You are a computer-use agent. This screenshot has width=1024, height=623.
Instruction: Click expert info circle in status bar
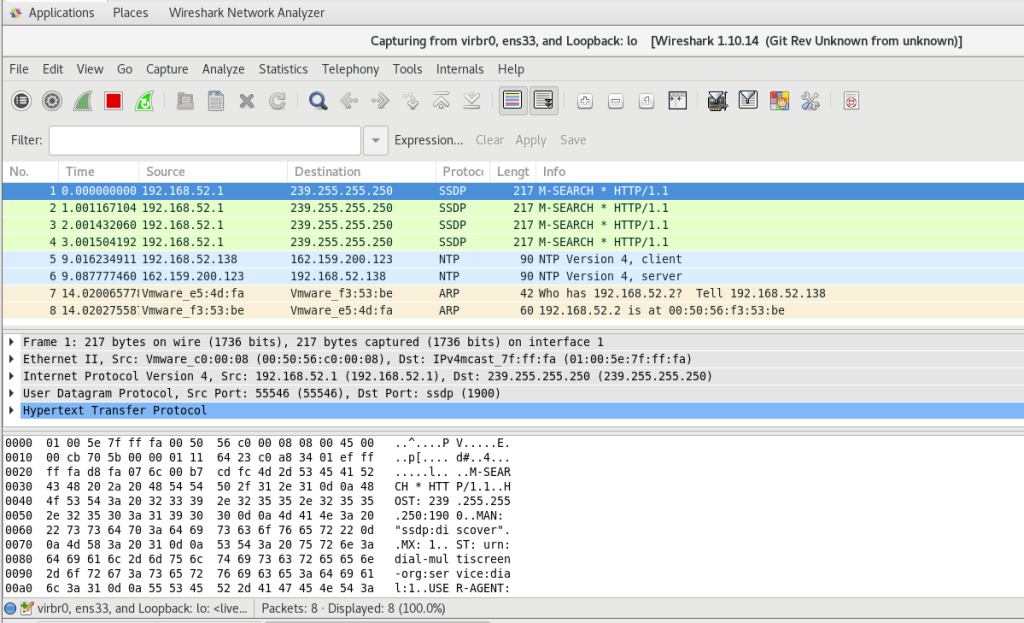pyautogui.click(x=10, y=609)
